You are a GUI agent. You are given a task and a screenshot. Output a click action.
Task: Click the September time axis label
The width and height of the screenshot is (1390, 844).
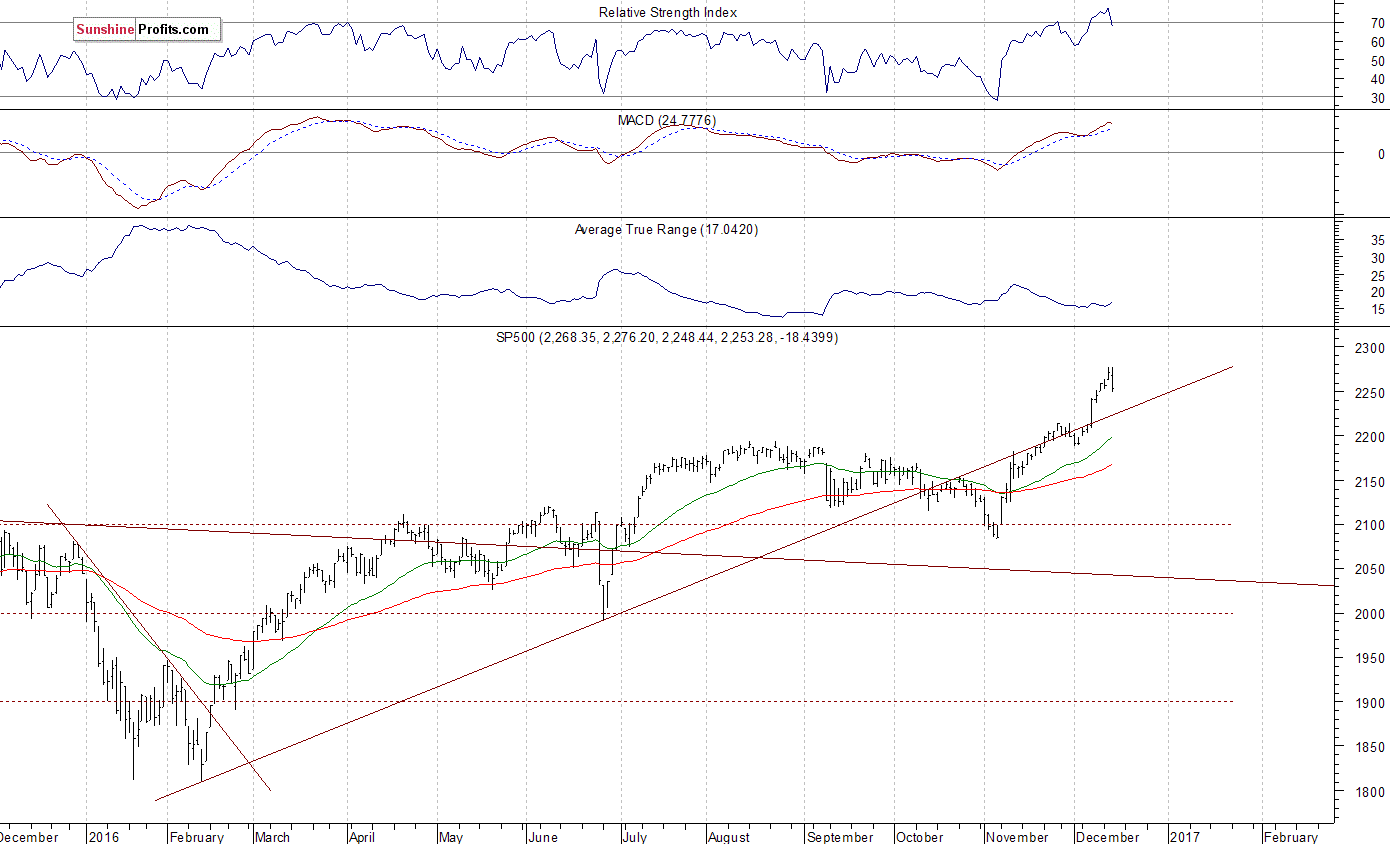[841, 837]
